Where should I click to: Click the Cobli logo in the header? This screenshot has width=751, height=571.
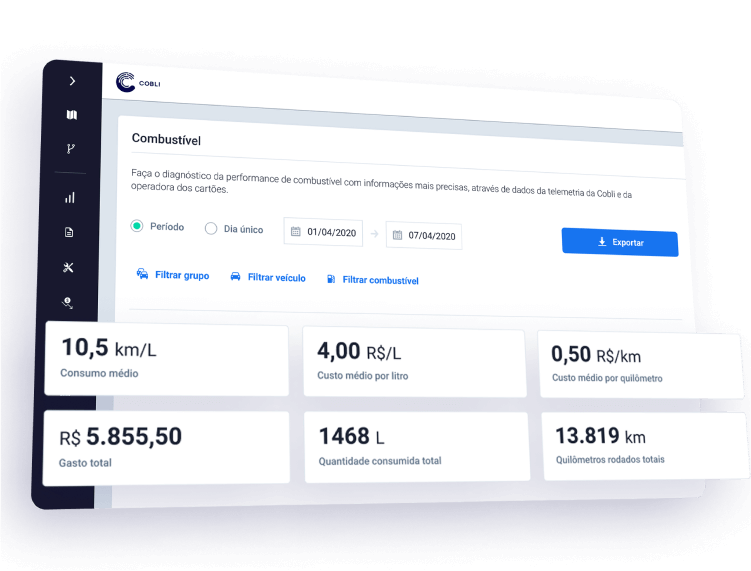(x=138, y=83)
